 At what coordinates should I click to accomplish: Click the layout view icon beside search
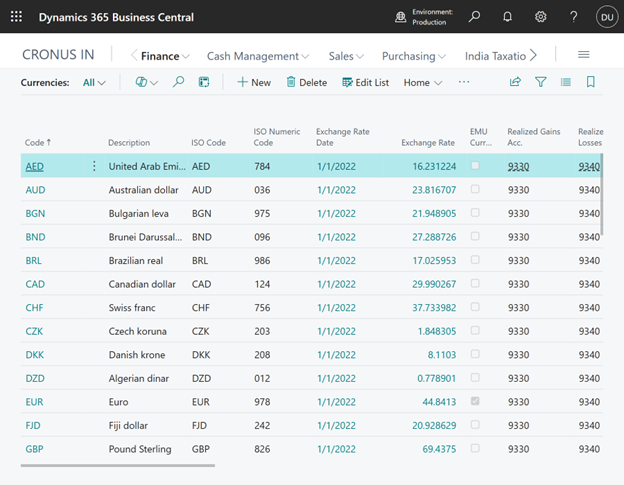[204, 82]
